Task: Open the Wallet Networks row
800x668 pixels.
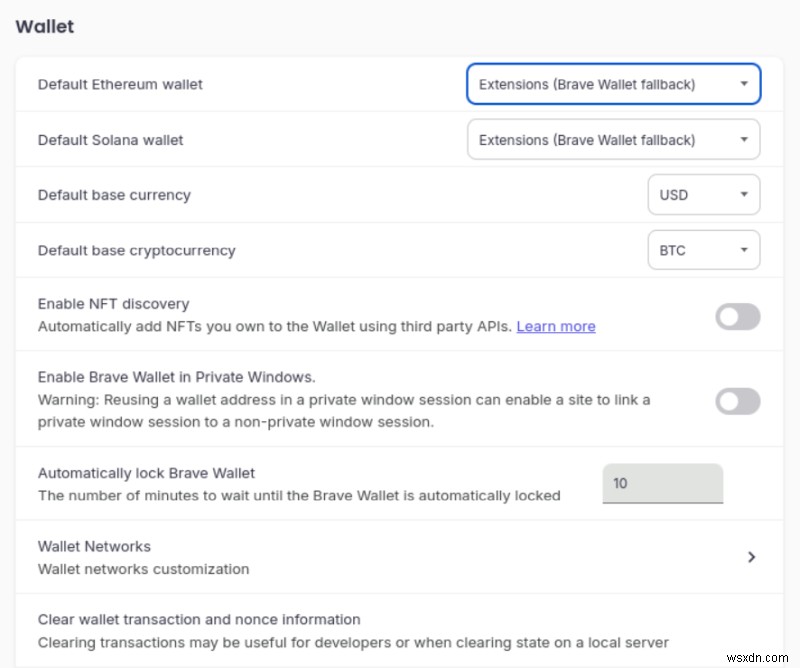Action: point(399,557)
